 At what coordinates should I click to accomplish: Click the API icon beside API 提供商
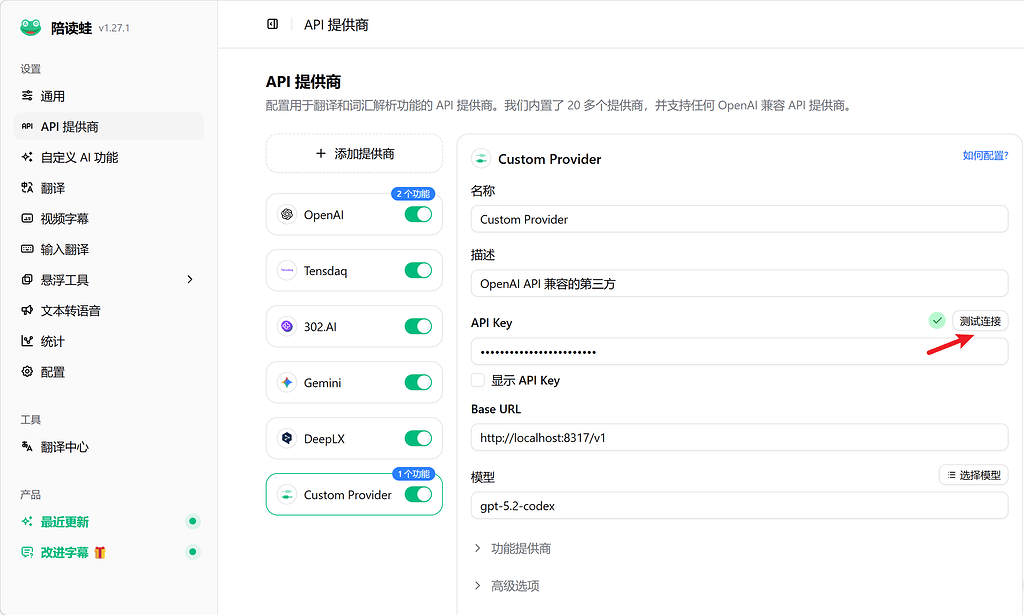27,126
